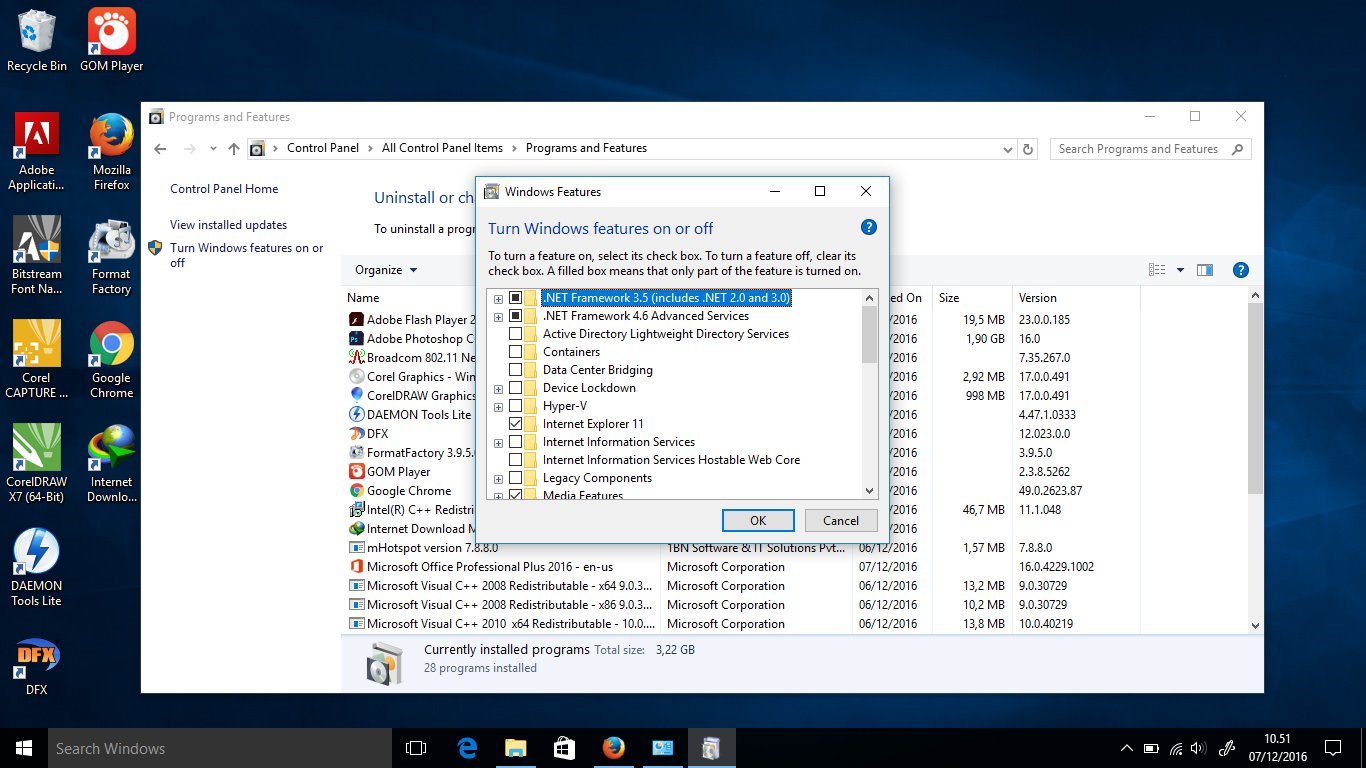
Task: Open the Action Center notification icon
Action: (1333, 748)
